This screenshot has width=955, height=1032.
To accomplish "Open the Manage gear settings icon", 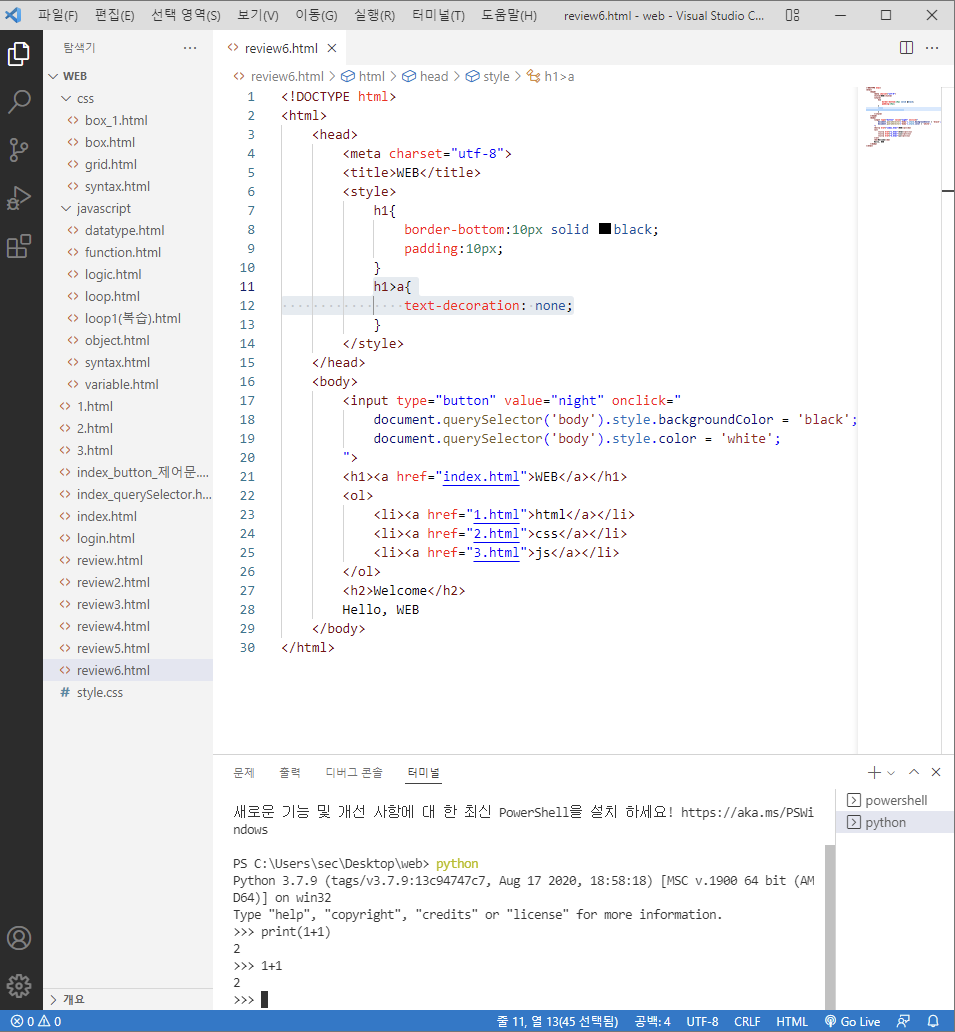I will pyautogui.click(x=19, y=985).
